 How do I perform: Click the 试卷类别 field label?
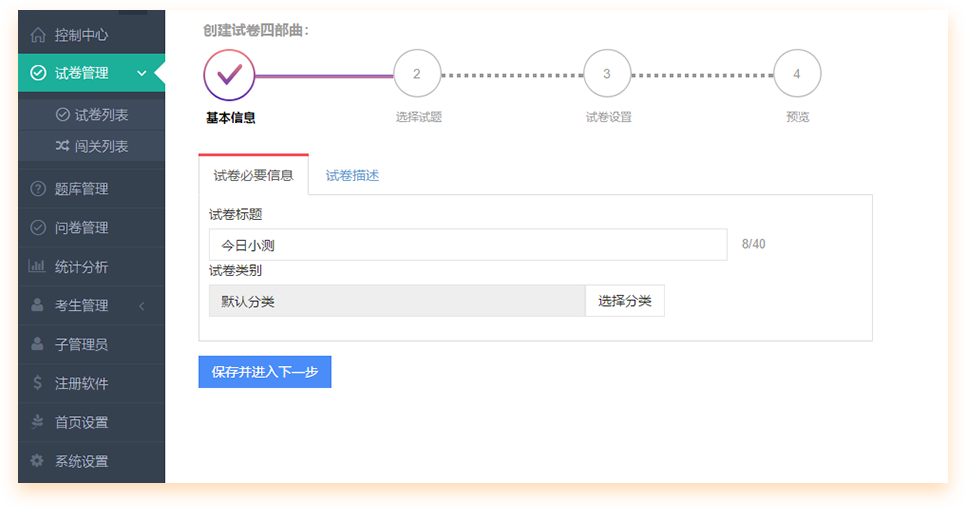235,270
